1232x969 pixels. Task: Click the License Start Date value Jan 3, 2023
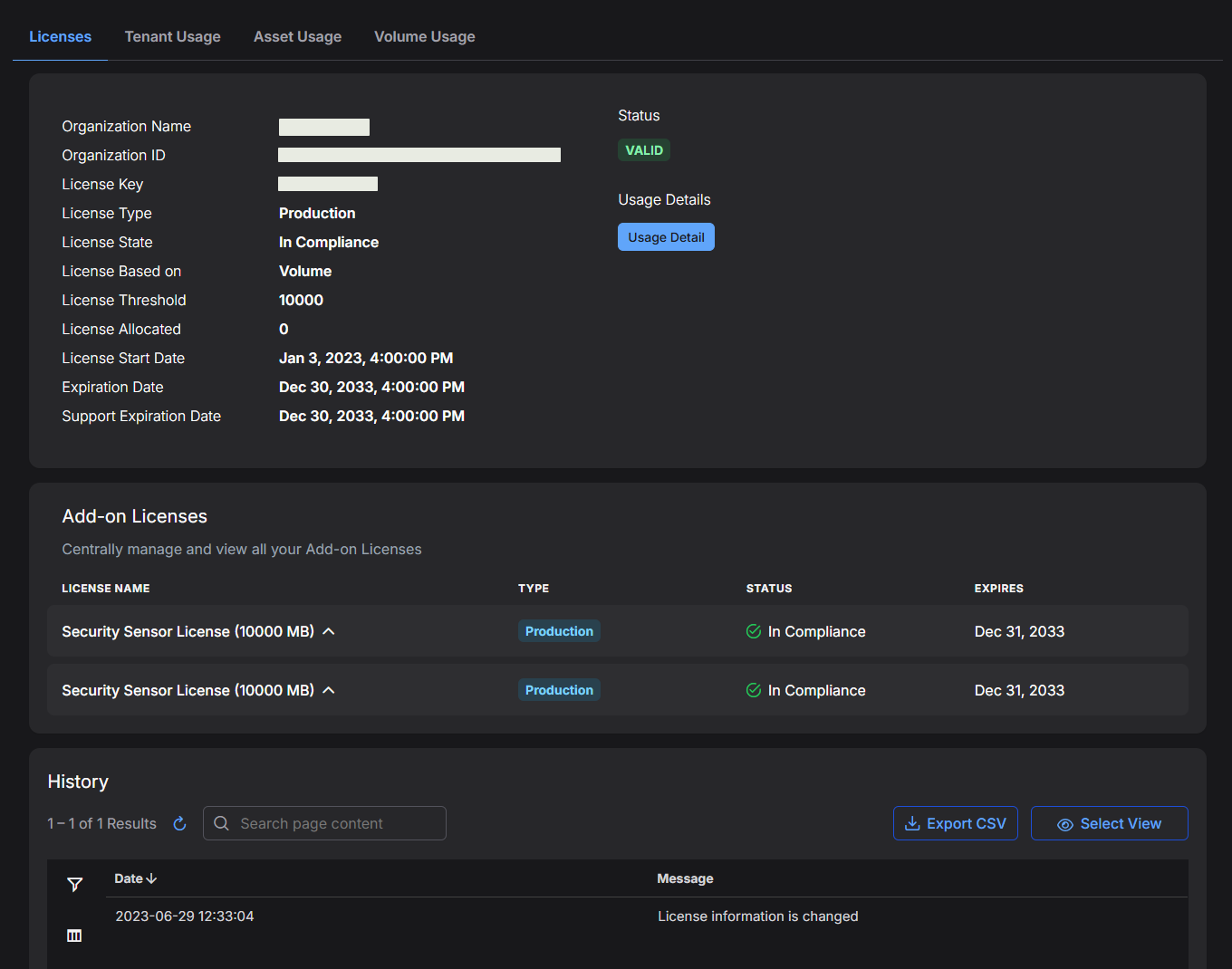pyautogui.click(x=366, y=358)
